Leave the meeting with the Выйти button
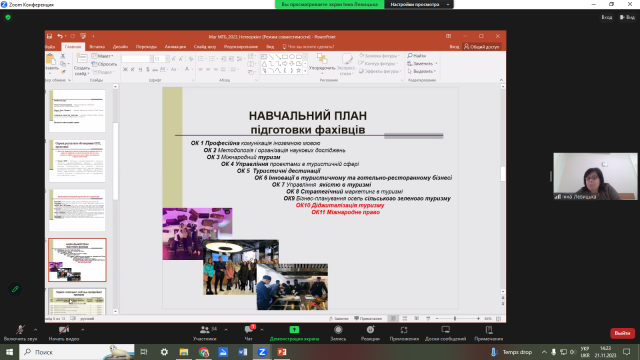640x360 pixels. 622,333
